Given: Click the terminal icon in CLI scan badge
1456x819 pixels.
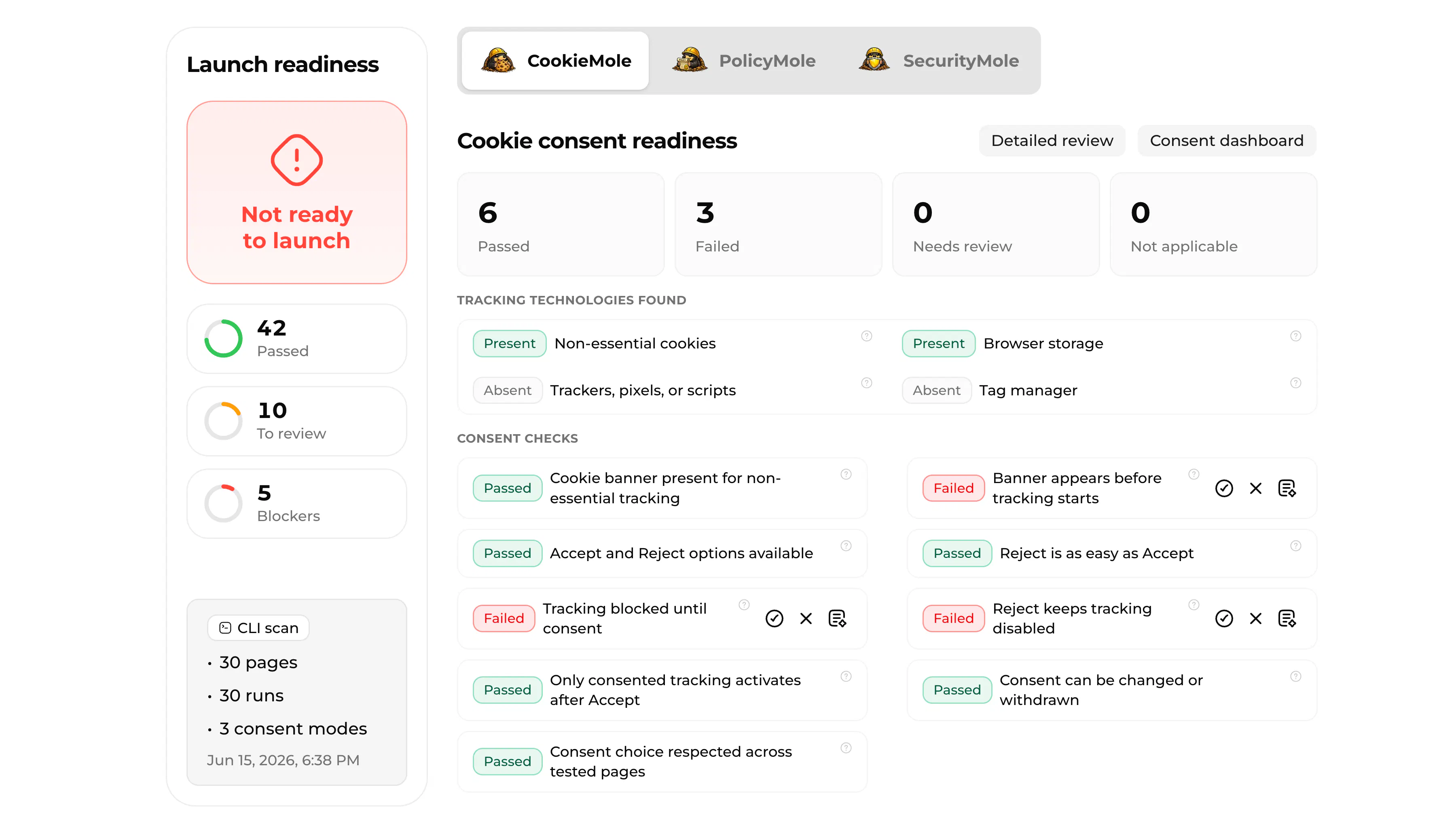Looking at the screenshot, I should tap(225, 628).
